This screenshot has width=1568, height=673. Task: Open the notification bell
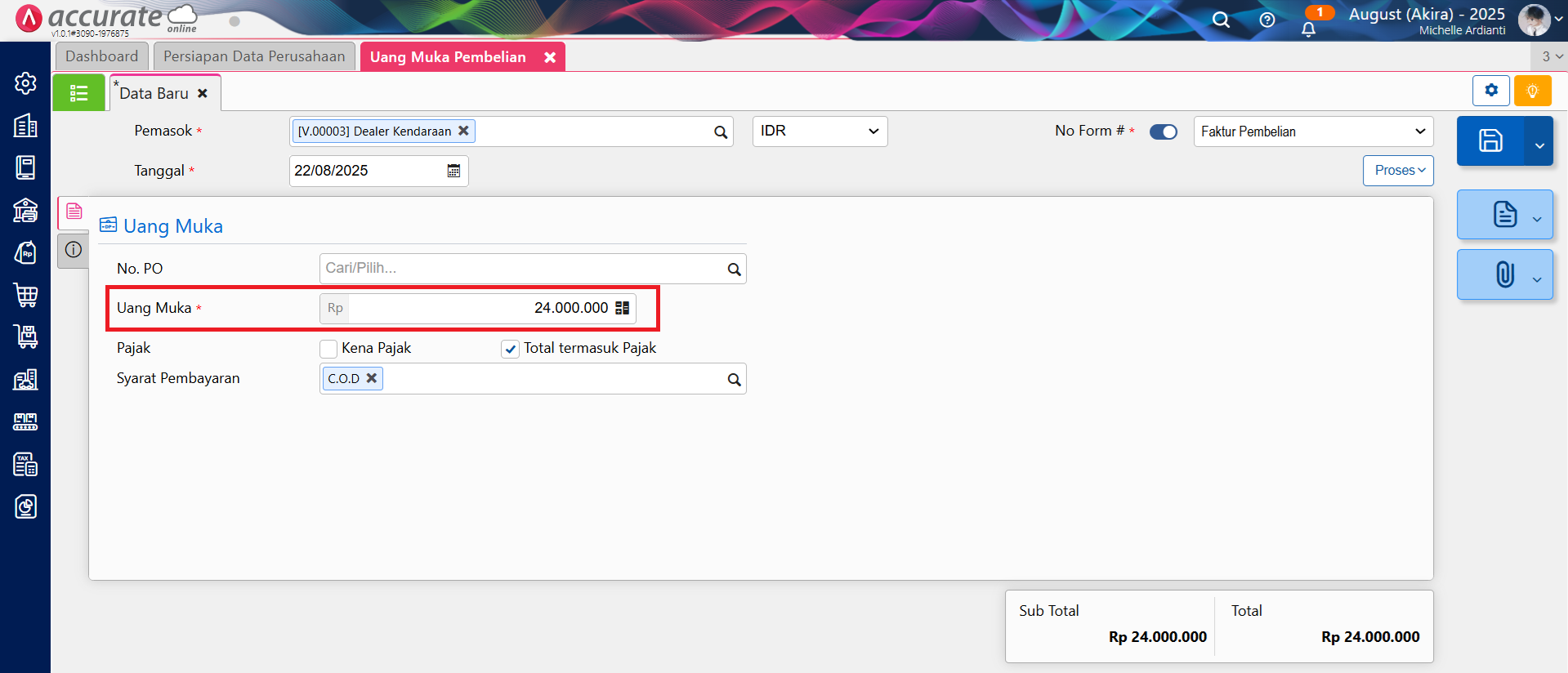click(x=1308, y=29)
